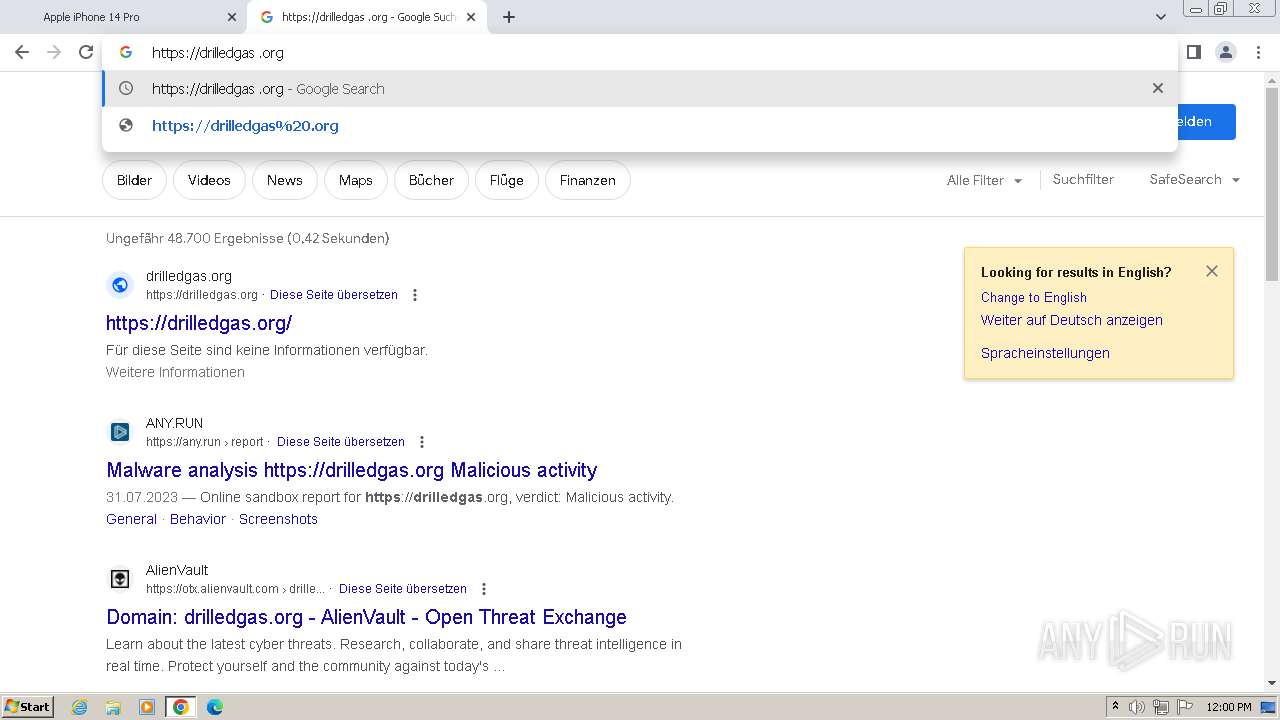1280x720 pixels.
Task: Dismiss the English results language prompt
Action: (1212, 271)
